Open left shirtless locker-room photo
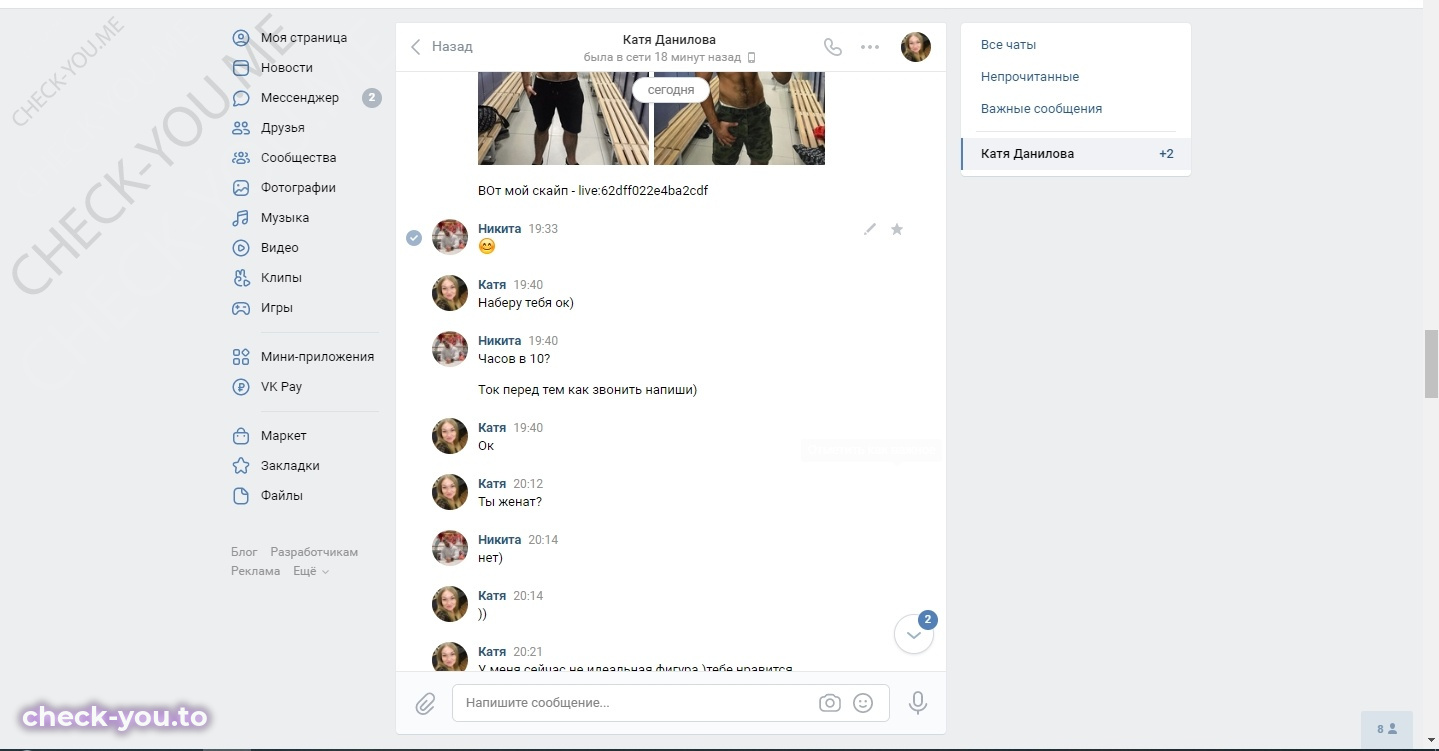The image size is (1439, 751). pyautogui.click(x=564, y=118)
